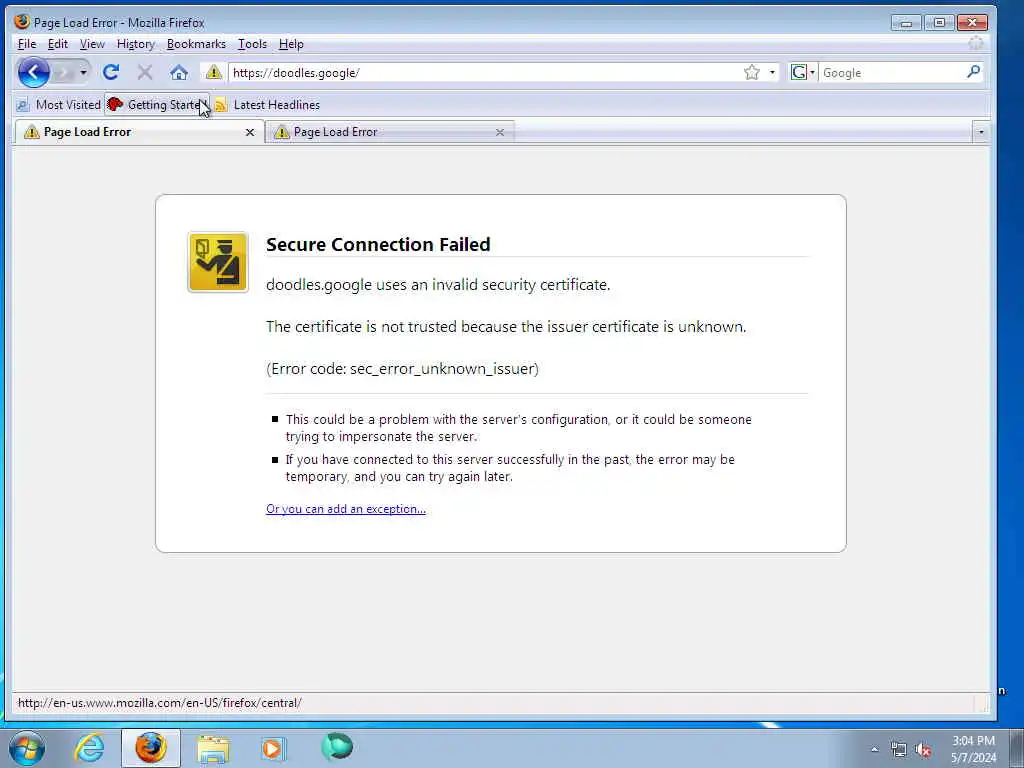Open the Windows Start menu

27,748
